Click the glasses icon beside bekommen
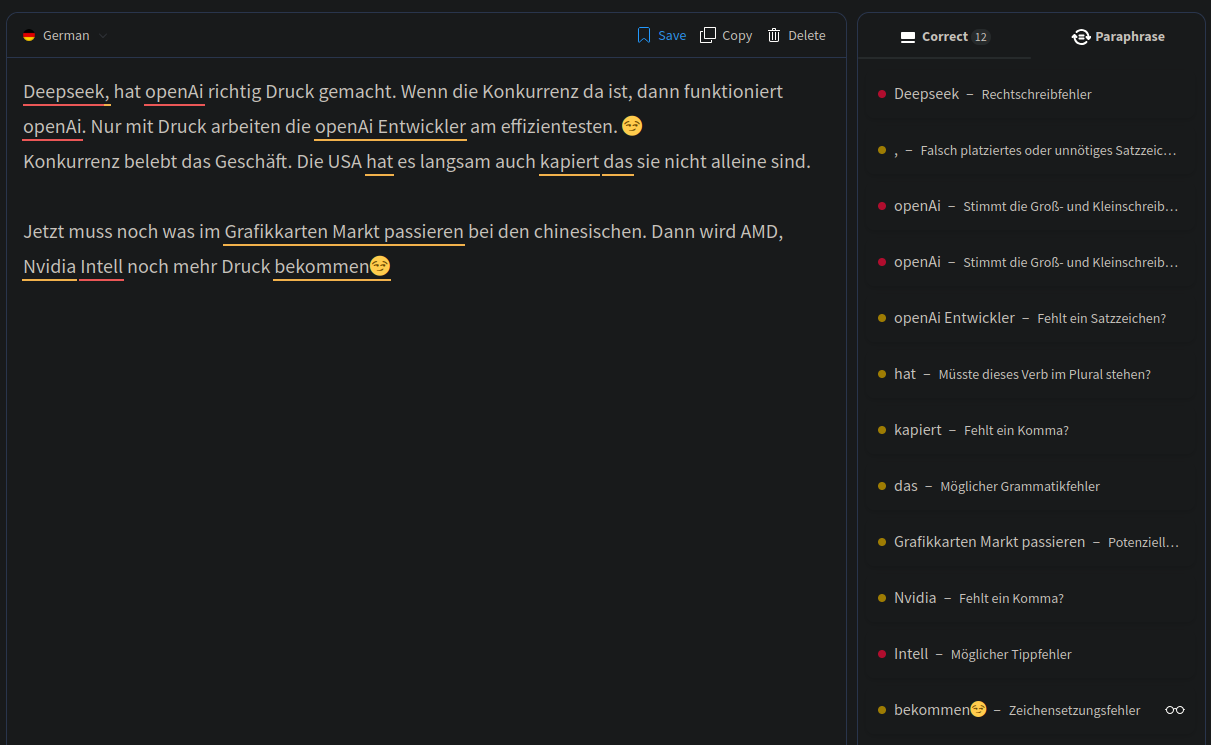This screenshot has width=1211, height=745. tap(1175, 710)
